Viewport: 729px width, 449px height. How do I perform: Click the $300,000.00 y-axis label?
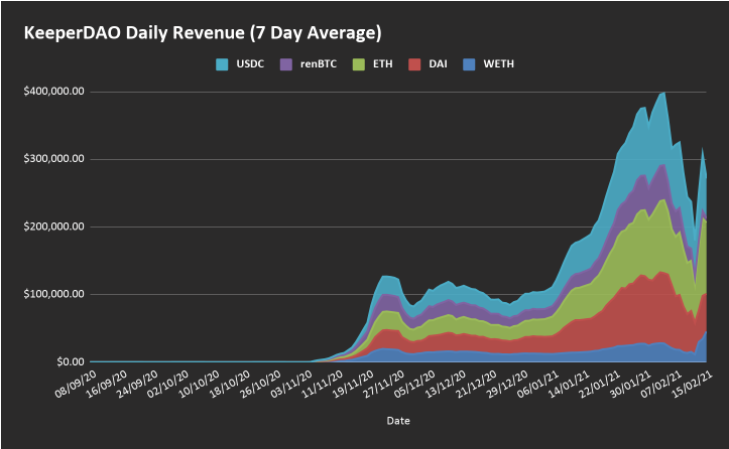pyautogui.click(x=54, y=158)
